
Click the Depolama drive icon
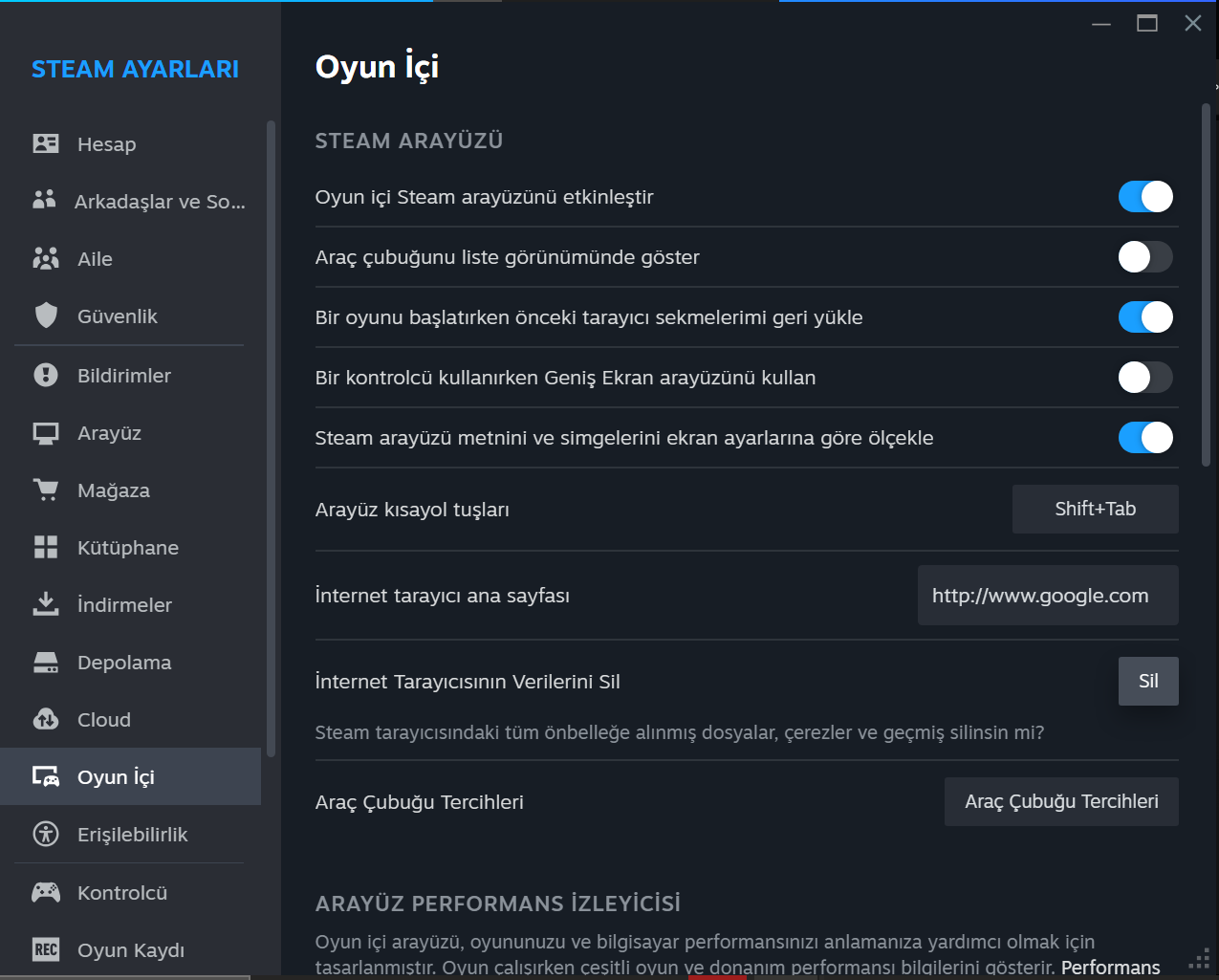tap(46, 663)
